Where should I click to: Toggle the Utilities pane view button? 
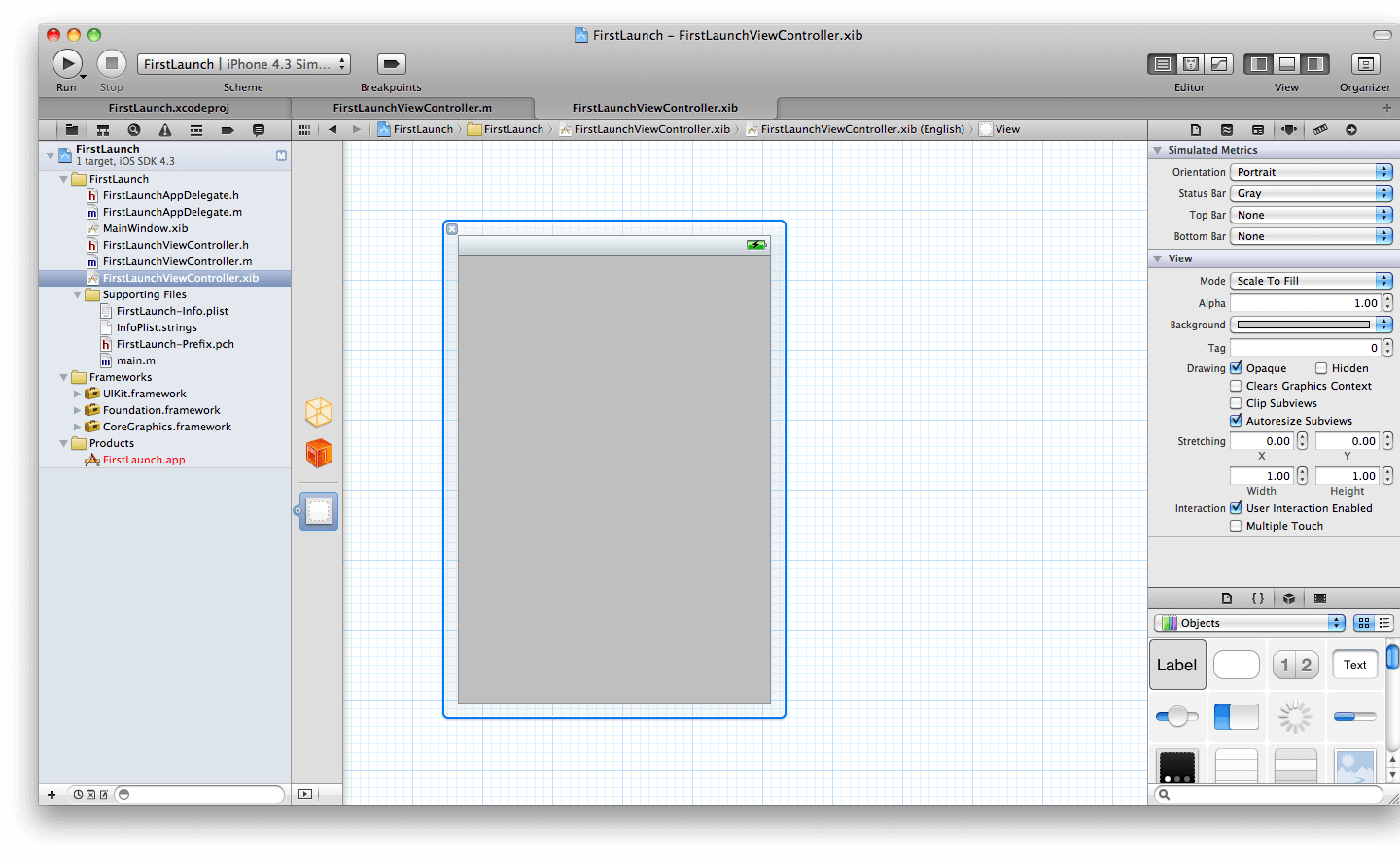[1315, 64]
